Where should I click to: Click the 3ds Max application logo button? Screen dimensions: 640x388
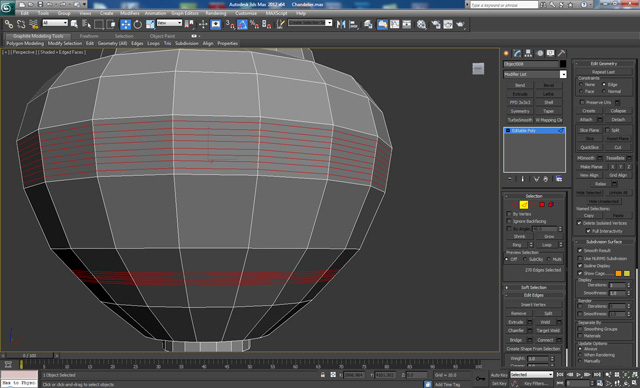coord(7,8)
